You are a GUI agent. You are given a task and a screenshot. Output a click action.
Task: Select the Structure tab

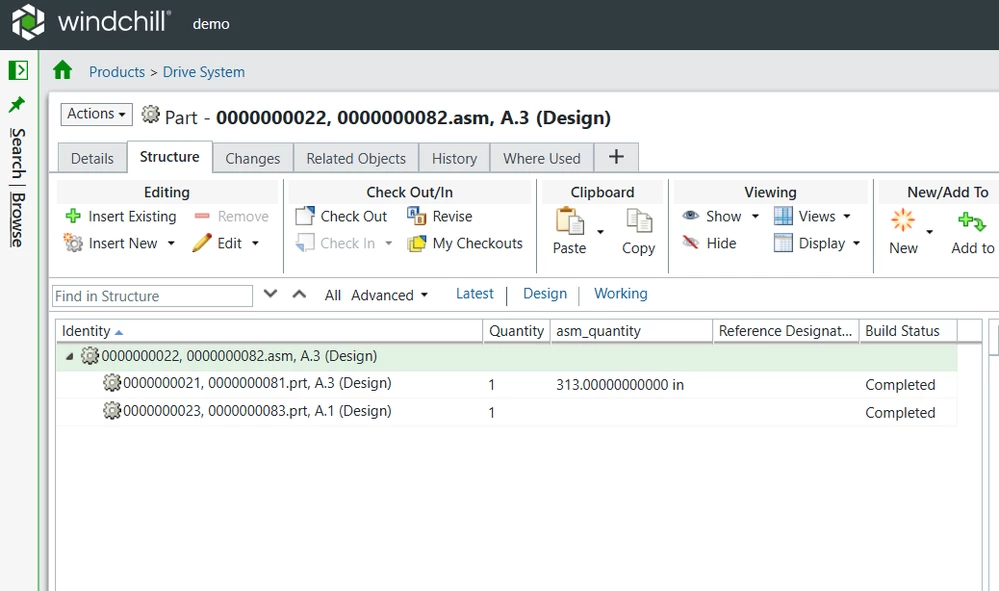pos(169,157)
